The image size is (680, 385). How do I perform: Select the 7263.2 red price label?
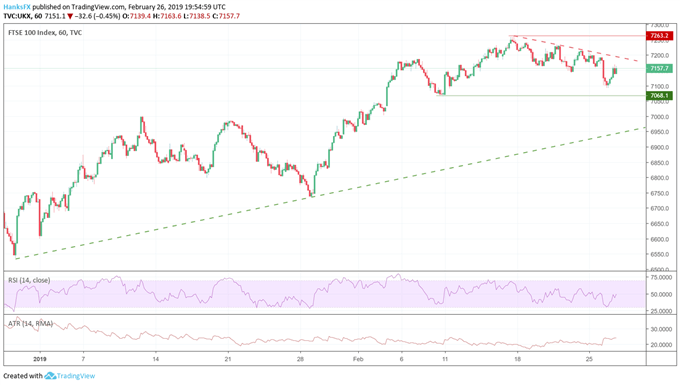click(659, 36)
